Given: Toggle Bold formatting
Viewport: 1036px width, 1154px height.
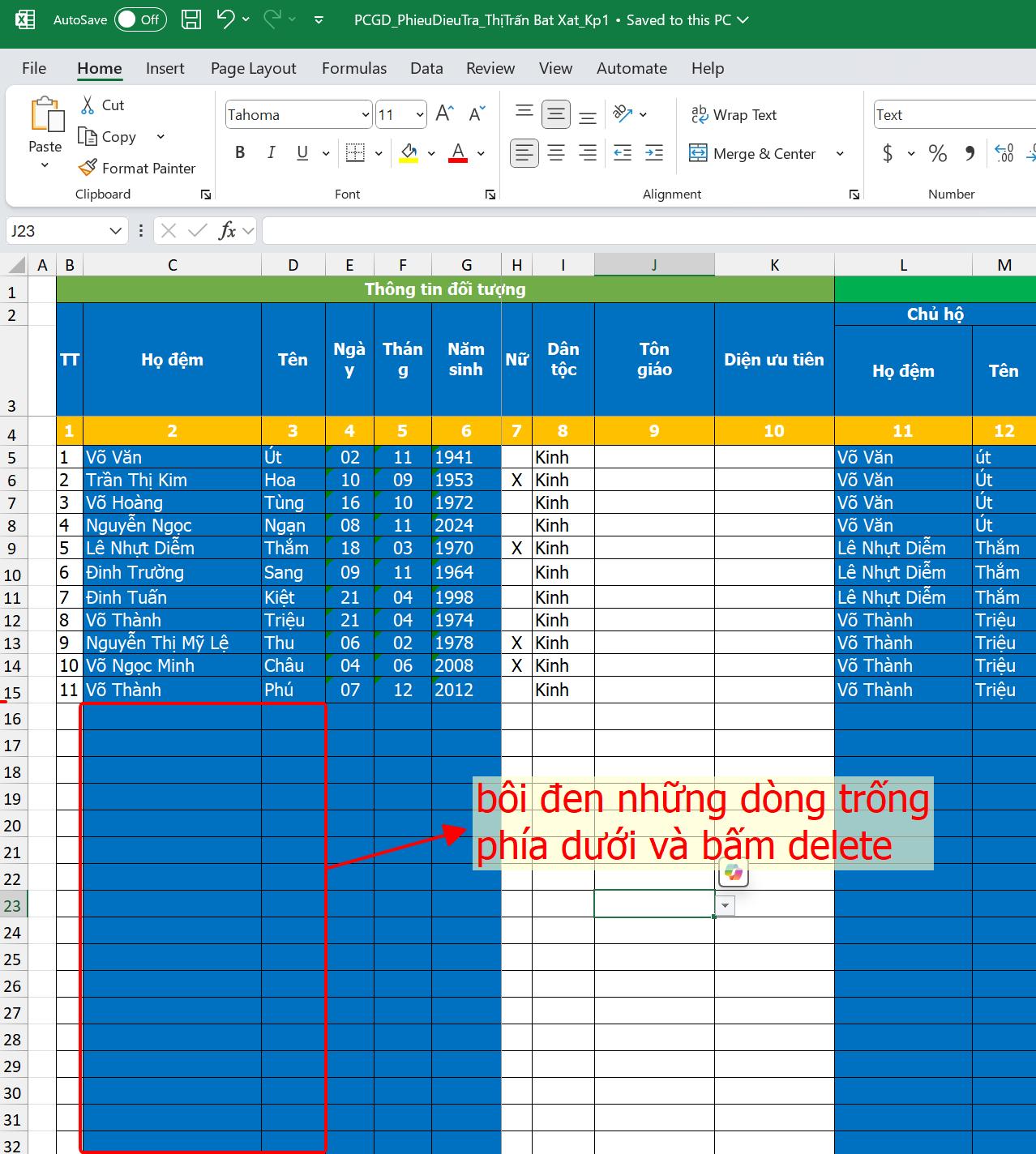Looking at the screenshot, I should click(240, 152).
